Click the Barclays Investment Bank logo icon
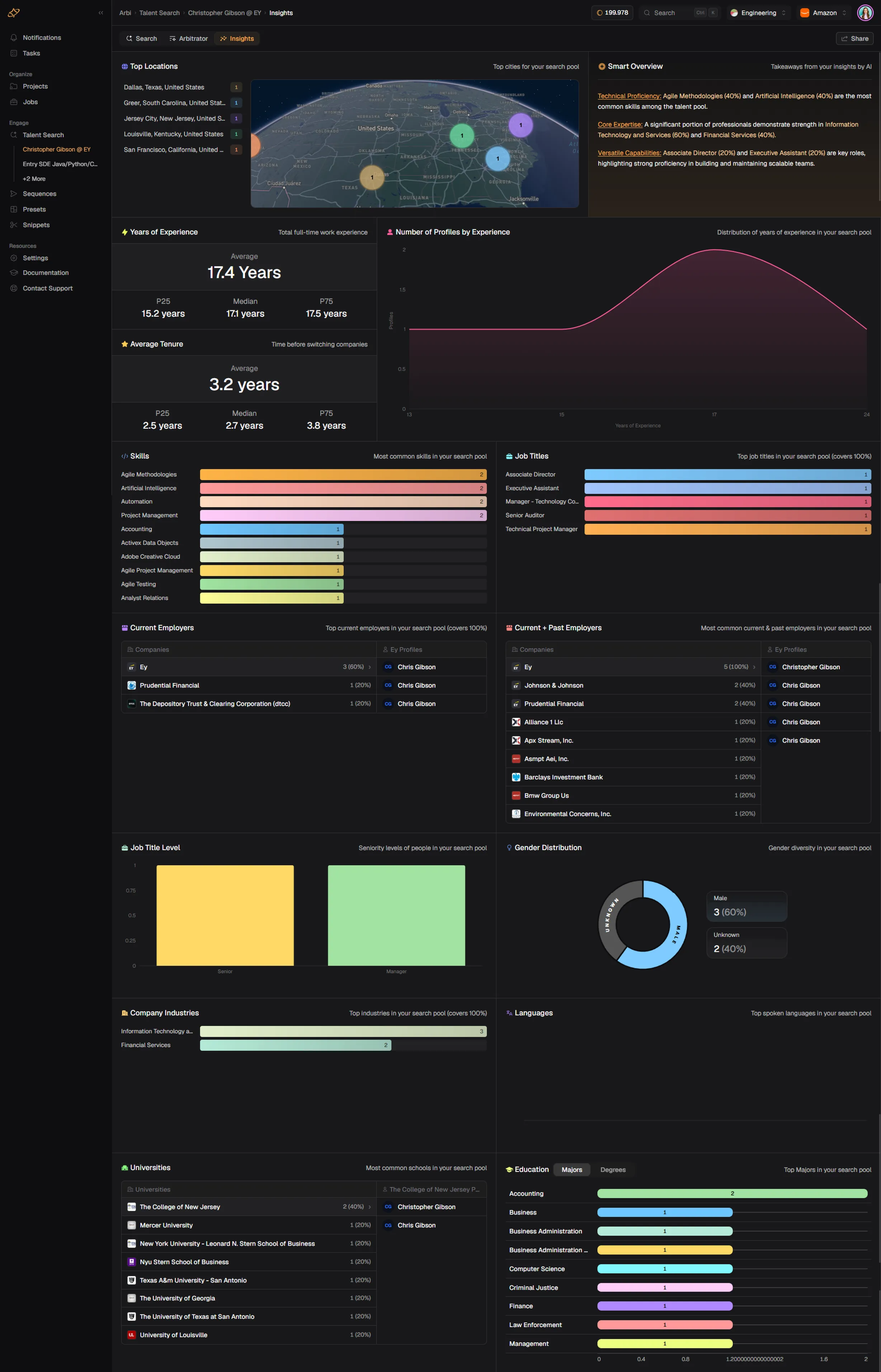 click(x=516, y=777)
